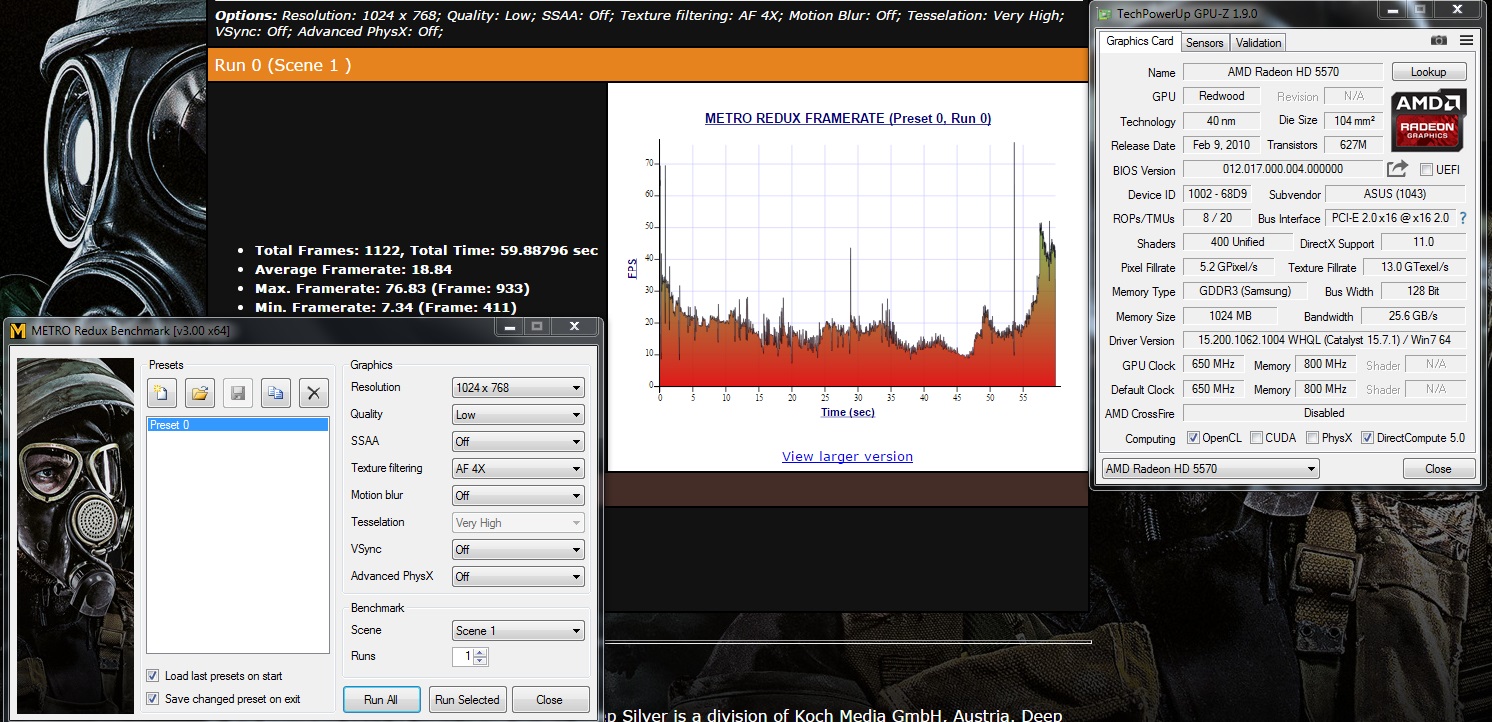Image resolution: width=1492 pixels, height=722 pixels.
Task: Click the AMD Radeon Graphics logo
Action: 1429,120
